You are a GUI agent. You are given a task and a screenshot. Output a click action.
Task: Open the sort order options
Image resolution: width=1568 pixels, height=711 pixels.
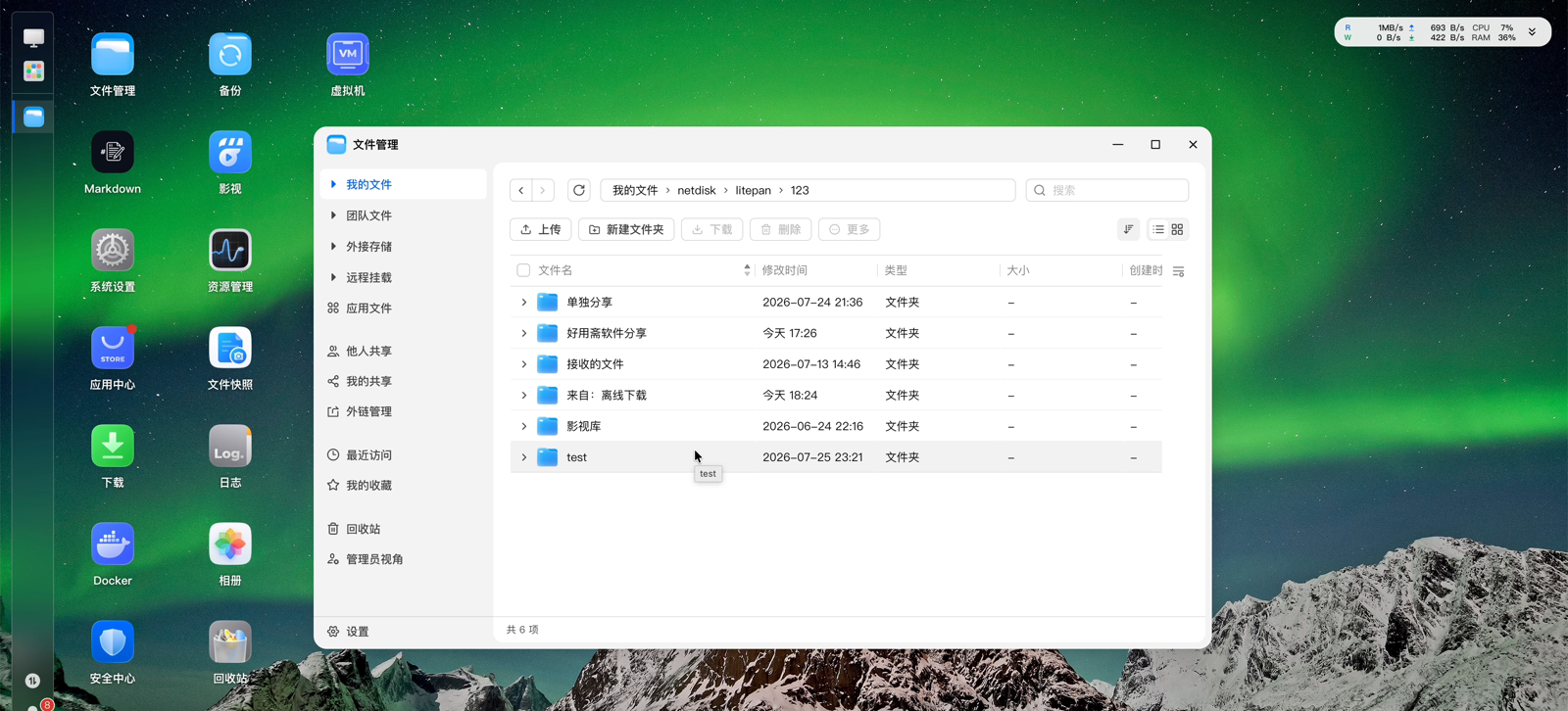pyautogui.click(x=1129, y=229)
